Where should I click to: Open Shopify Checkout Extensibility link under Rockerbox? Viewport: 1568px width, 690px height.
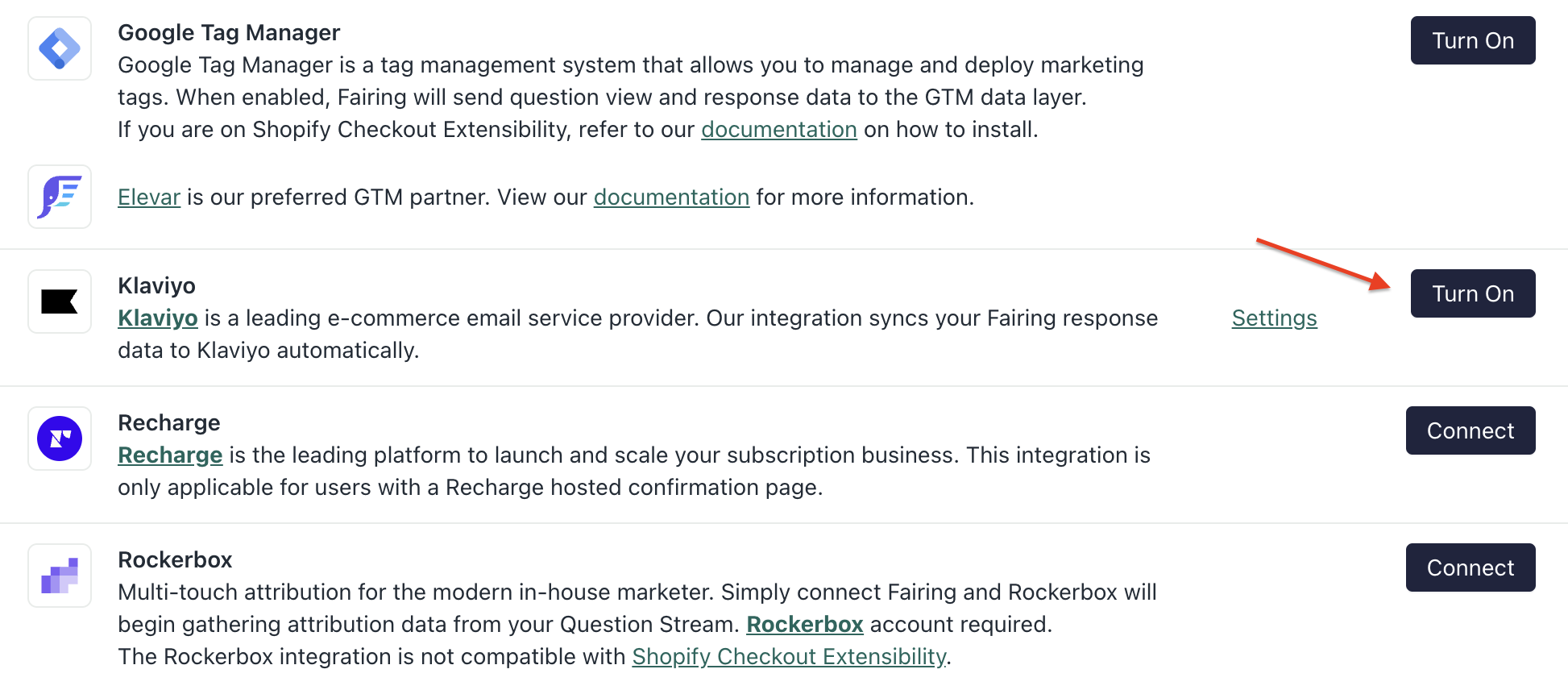(x=790, y=657)
